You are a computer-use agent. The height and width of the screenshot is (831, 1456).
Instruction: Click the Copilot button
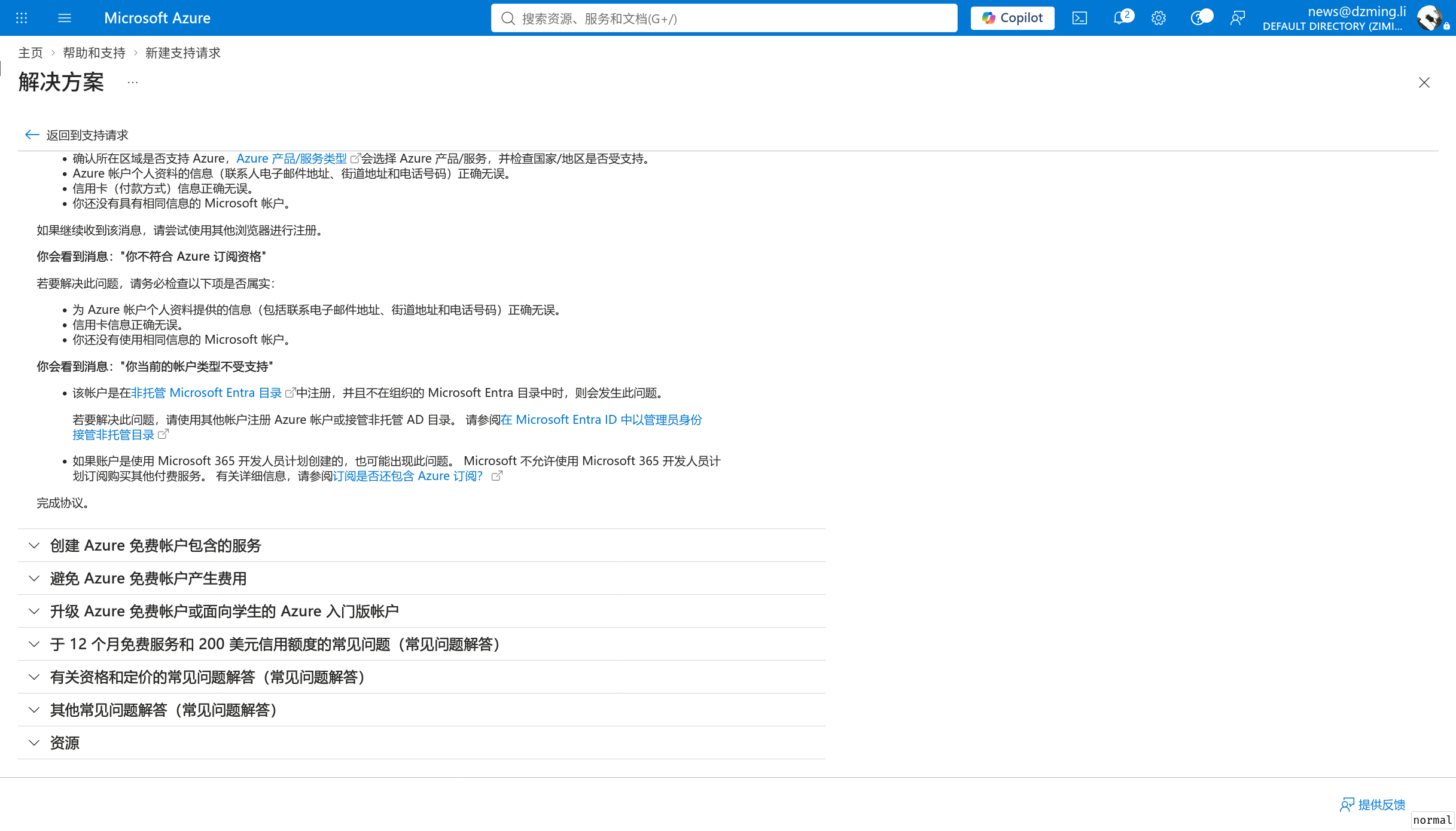pos(1012,18)
